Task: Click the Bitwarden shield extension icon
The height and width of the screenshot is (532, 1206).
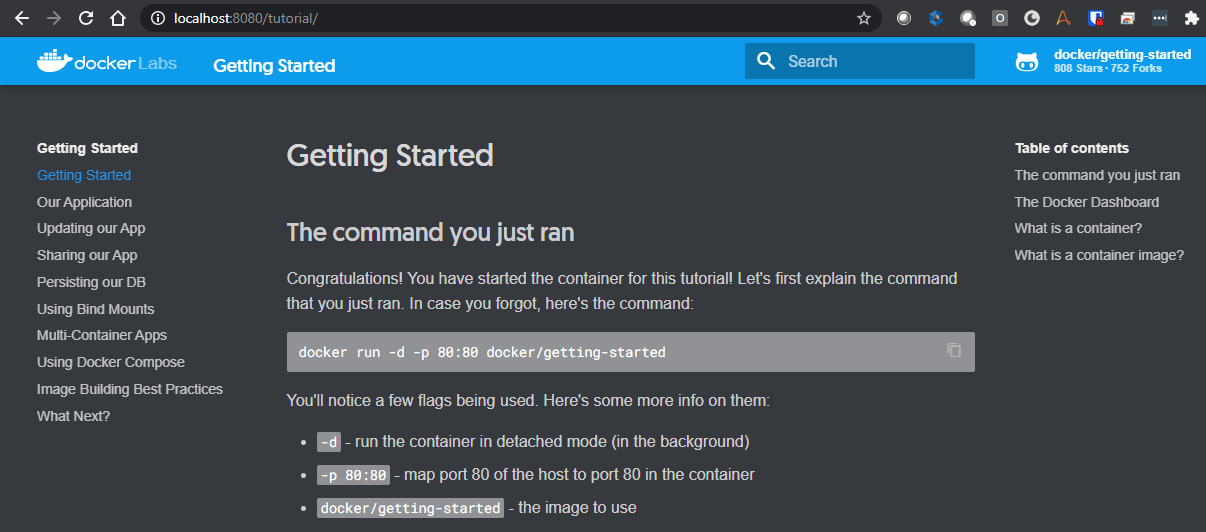Action: 1095,18
